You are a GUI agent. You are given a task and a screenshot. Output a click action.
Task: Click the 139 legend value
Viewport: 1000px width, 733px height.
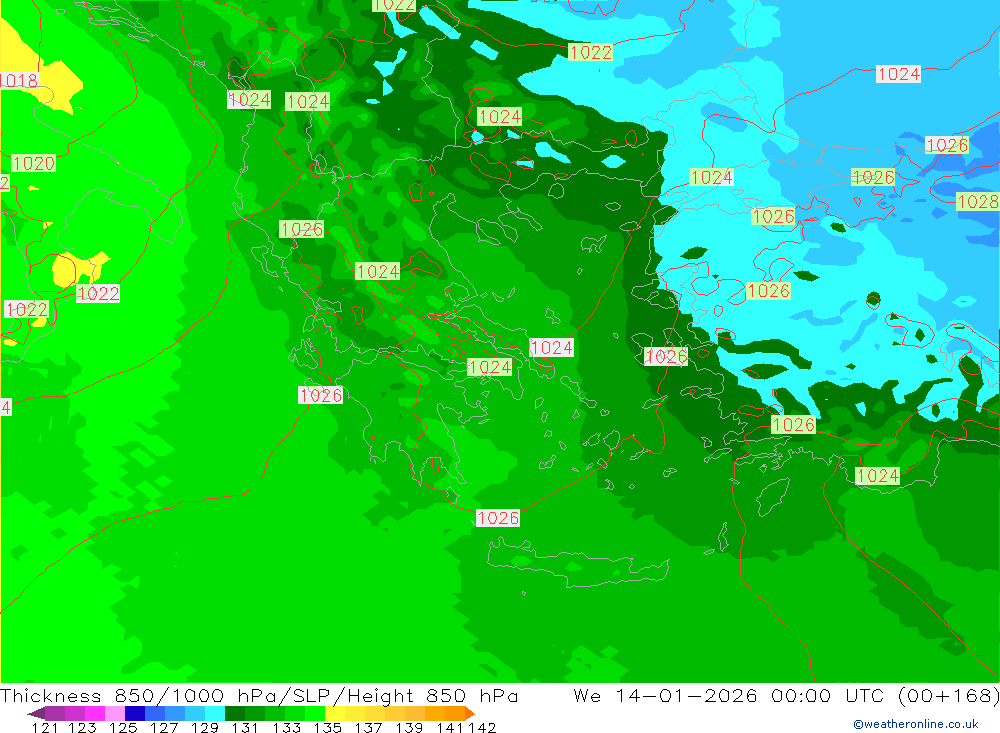point(408,727)
